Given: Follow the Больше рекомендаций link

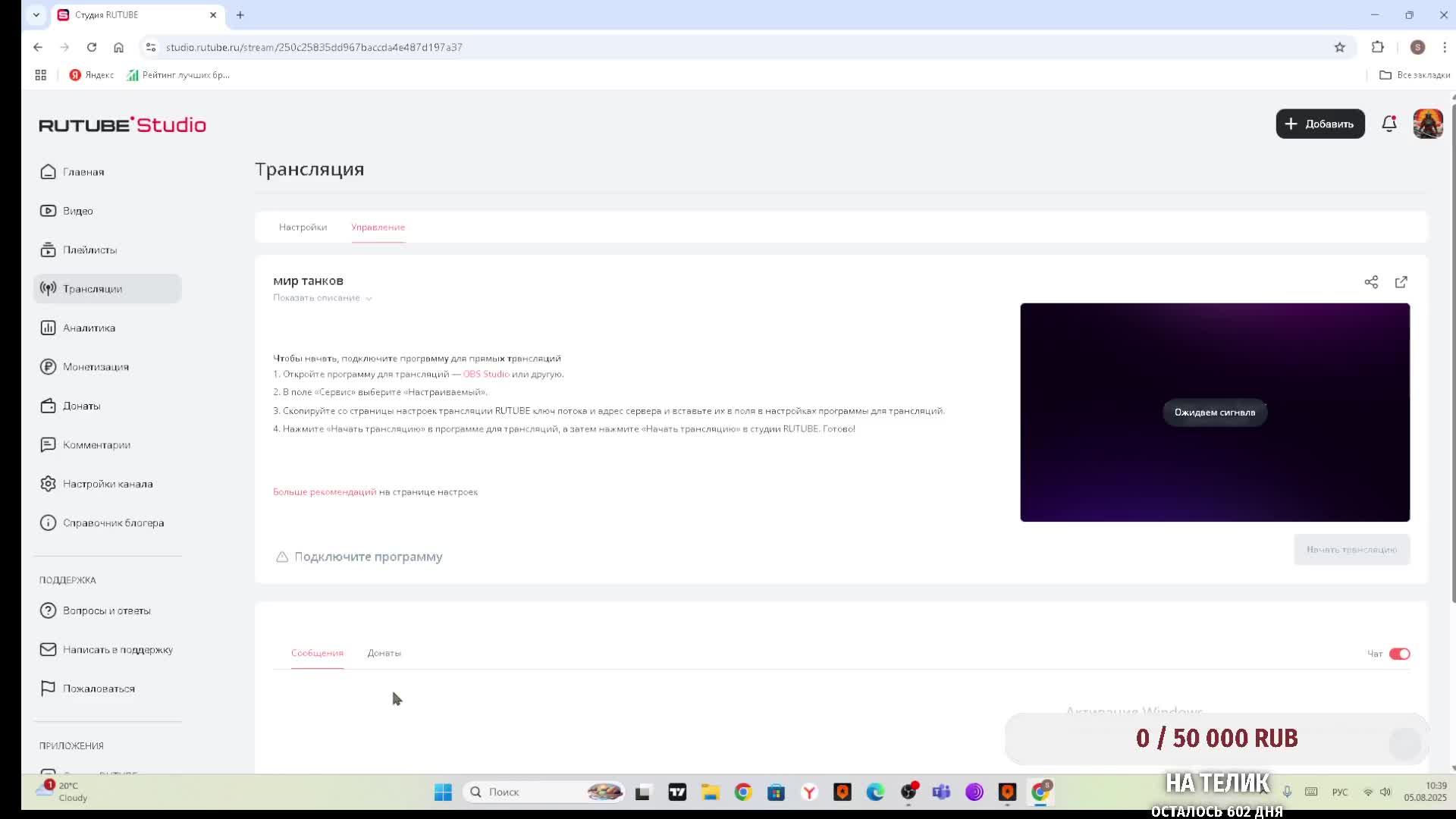Looking at the screenshot, I should click(x=324, y=492).
